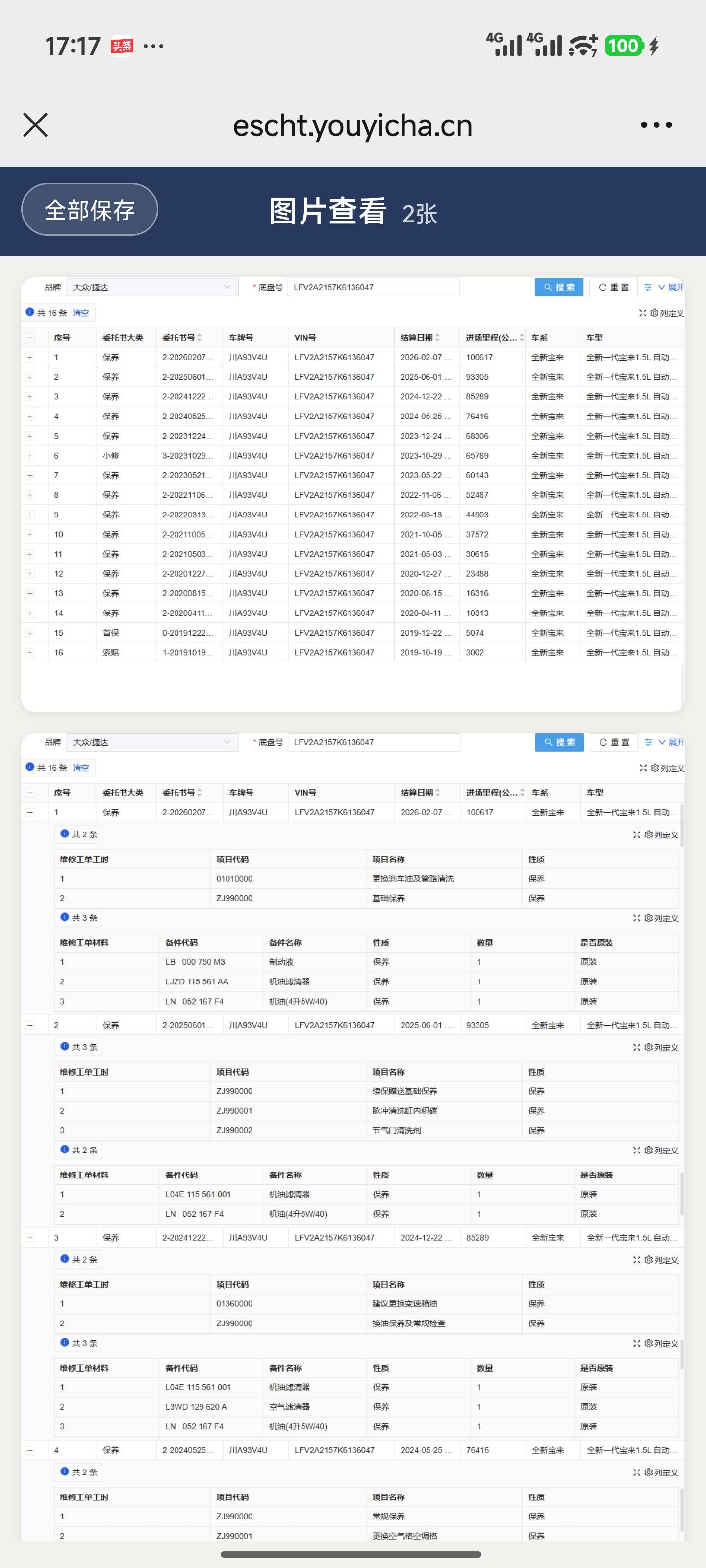Expand row 15 首保 plus icon
Image resolution: width=706 pixels, height=1568 pixels.
[30, 633]
